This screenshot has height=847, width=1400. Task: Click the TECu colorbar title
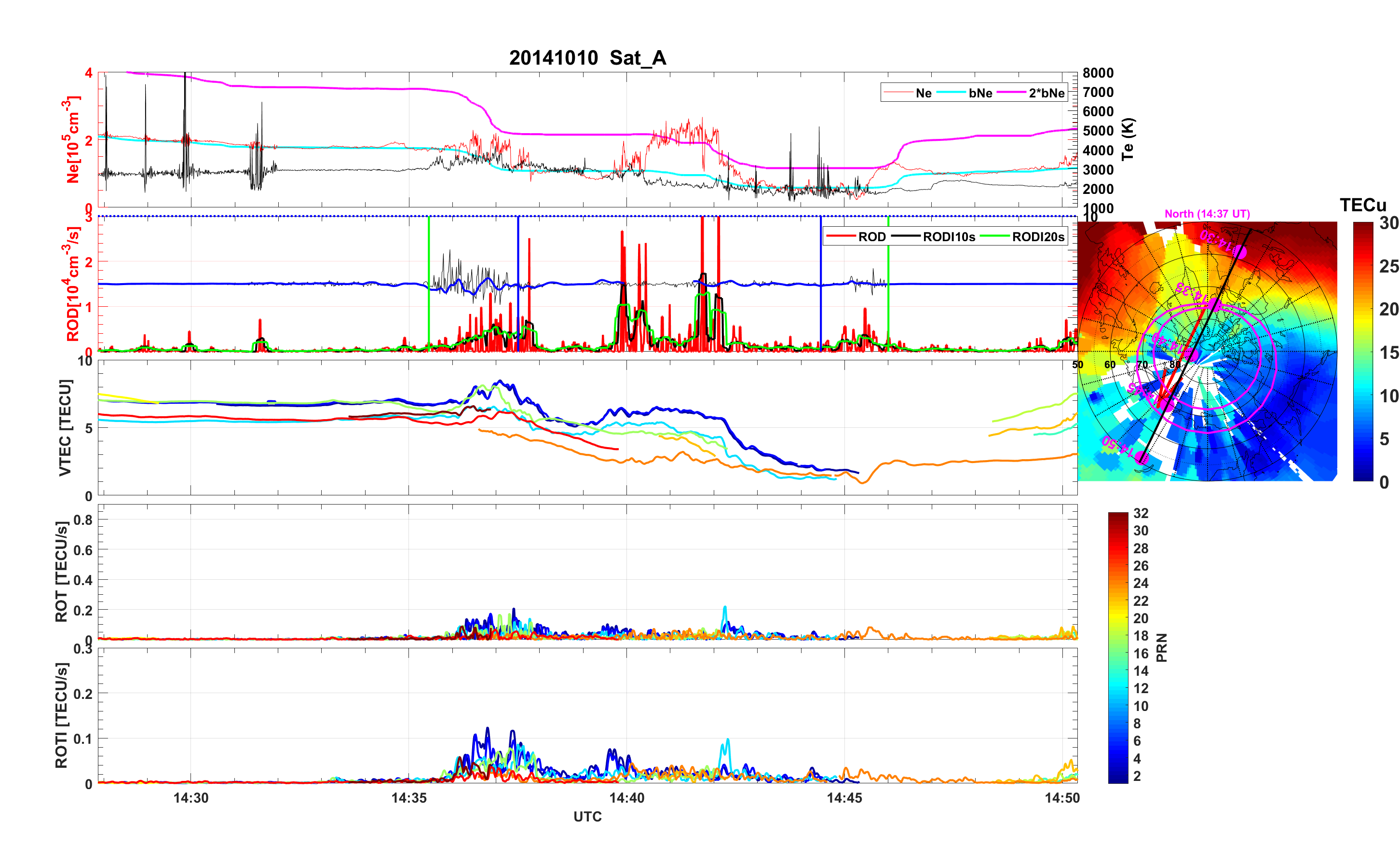[1362, 205]
